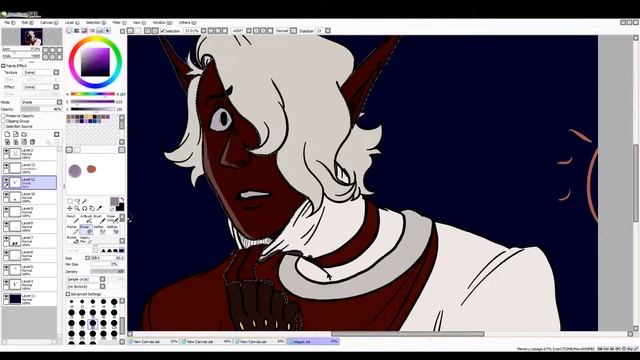Open the File menu
Screen dimensions: 640x360
coord(9,22)
